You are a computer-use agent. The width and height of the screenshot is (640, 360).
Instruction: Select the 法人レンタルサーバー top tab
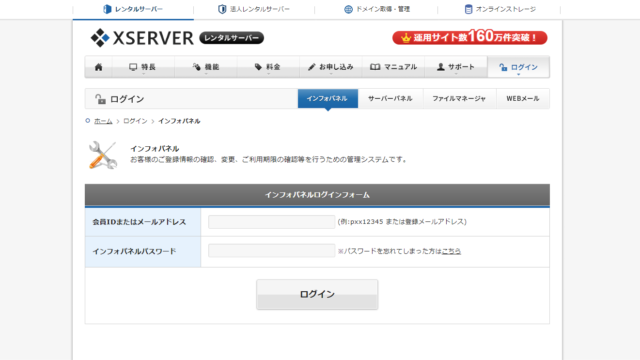pos(254,9)
